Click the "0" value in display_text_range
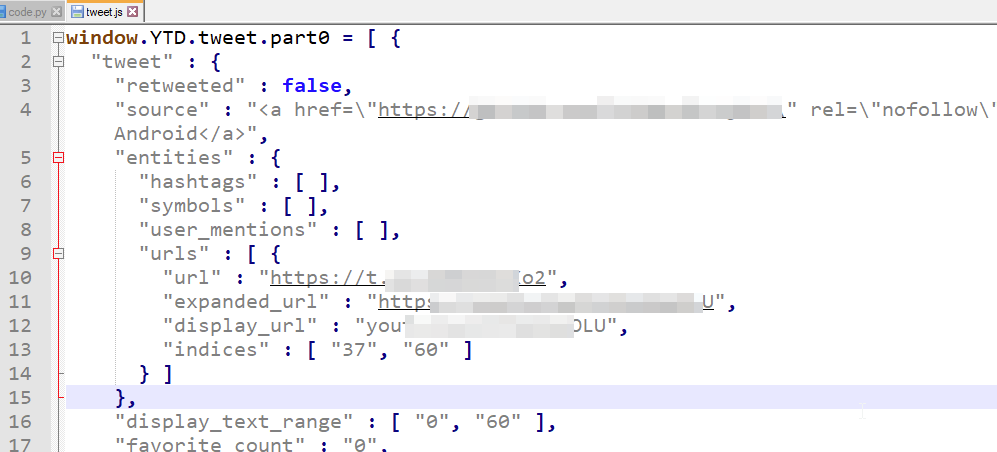 (x=432, y=422)
